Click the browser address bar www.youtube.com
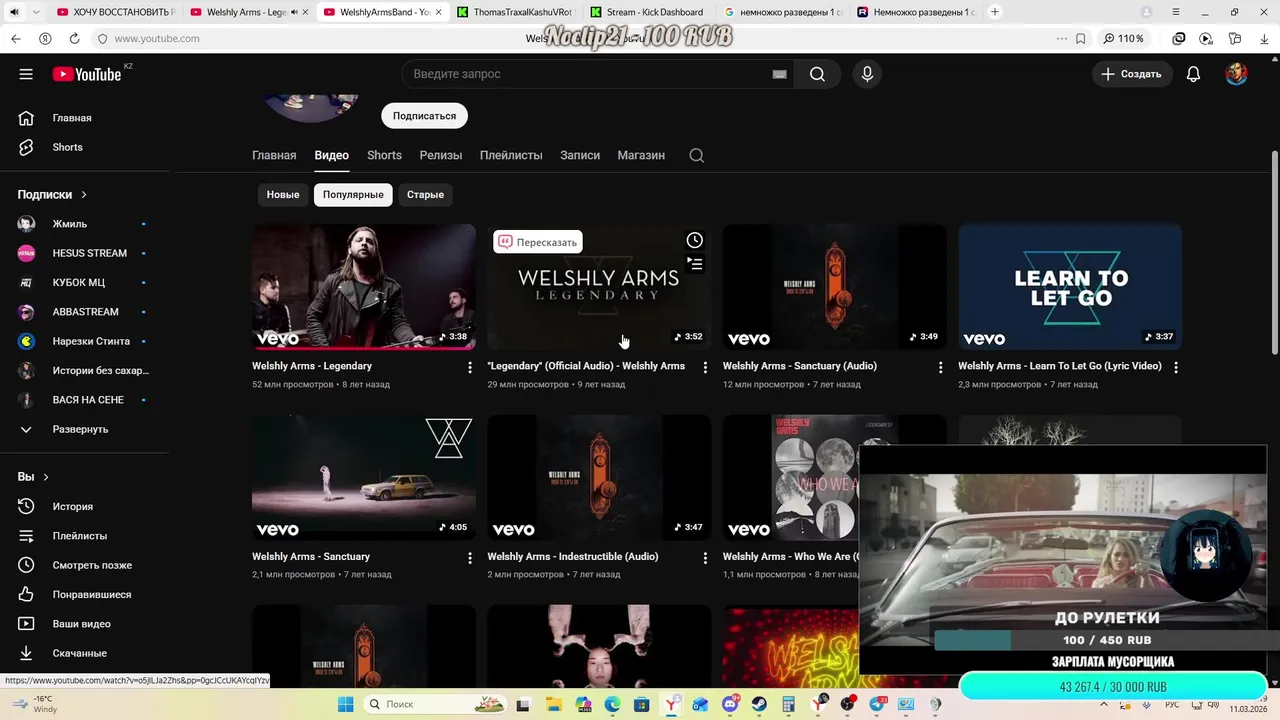Image resolution: width=1280 pixels, height=720 pixels. pyautogui.click(x=157, y=38)
